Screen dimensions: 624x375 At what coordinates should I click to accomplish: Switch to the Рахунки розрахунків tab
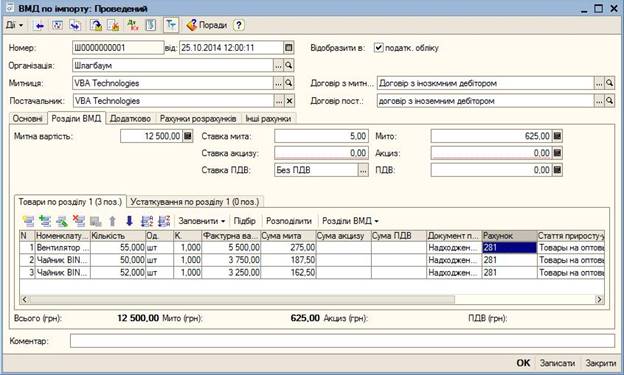click(x=198, y=119)
